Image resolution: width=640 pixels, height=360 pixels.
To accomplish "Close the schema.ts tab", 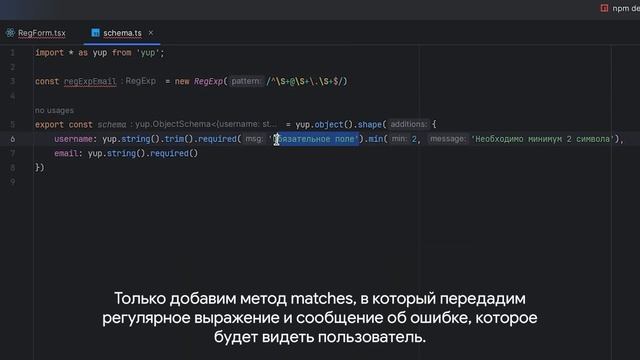I will 151,33.
